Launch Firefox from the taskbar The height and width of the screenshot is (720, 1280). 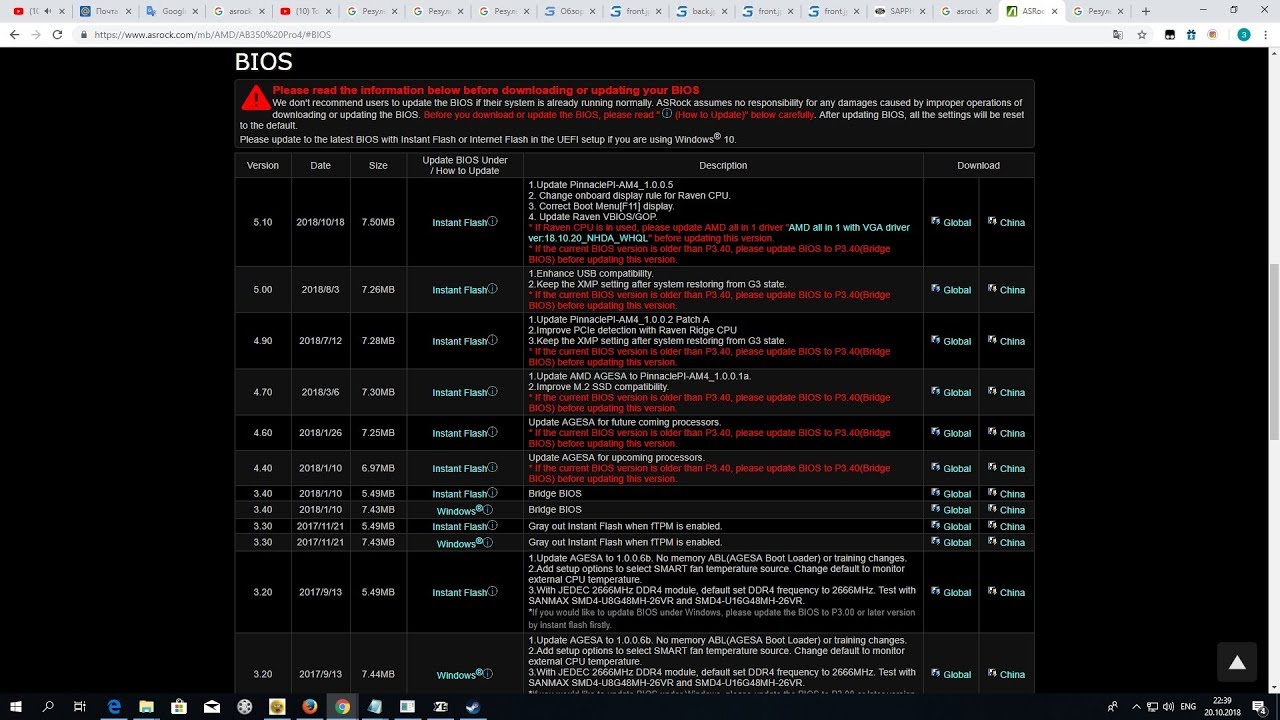[310, 706]
